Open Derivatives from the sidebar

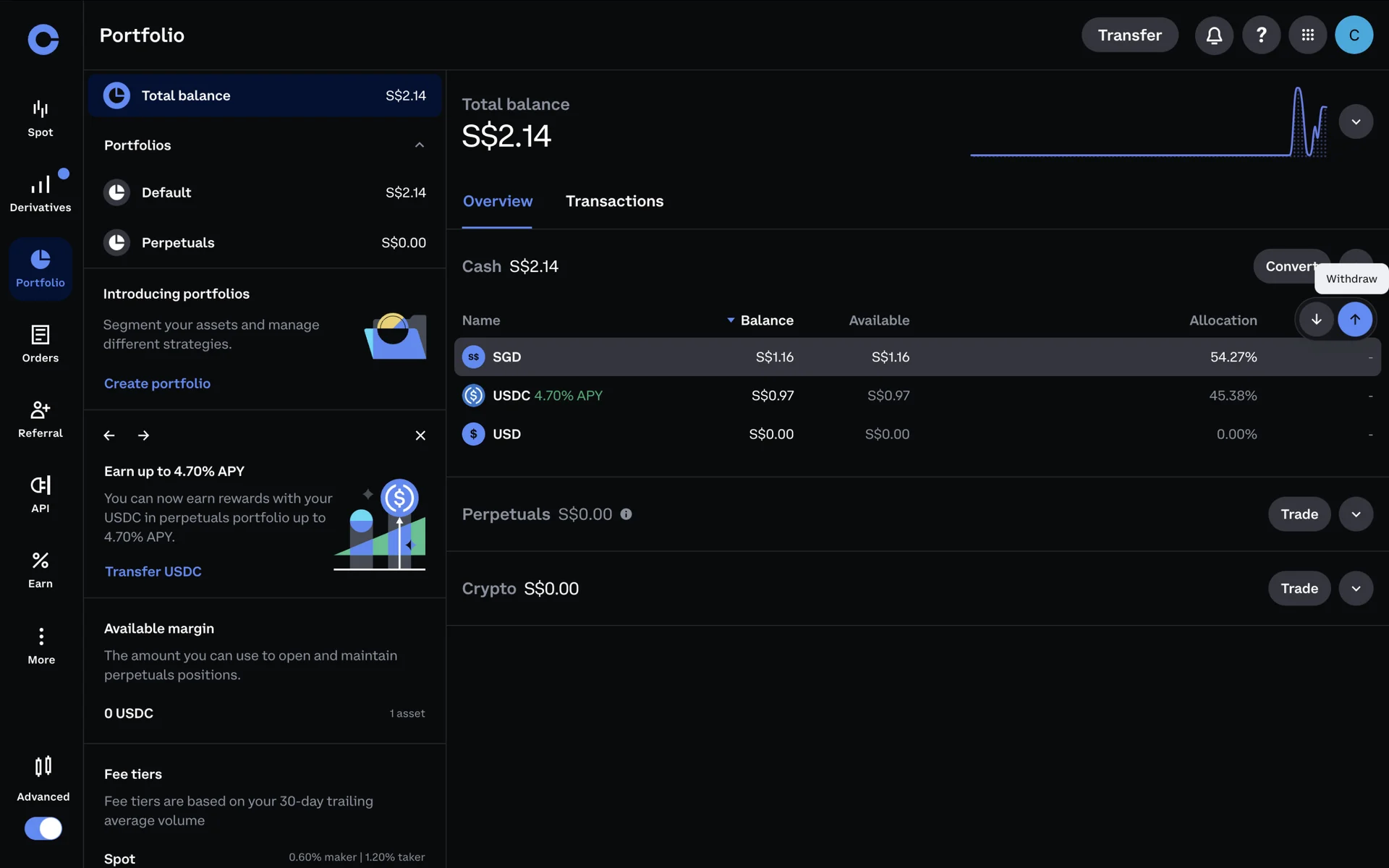pos(41,192)
